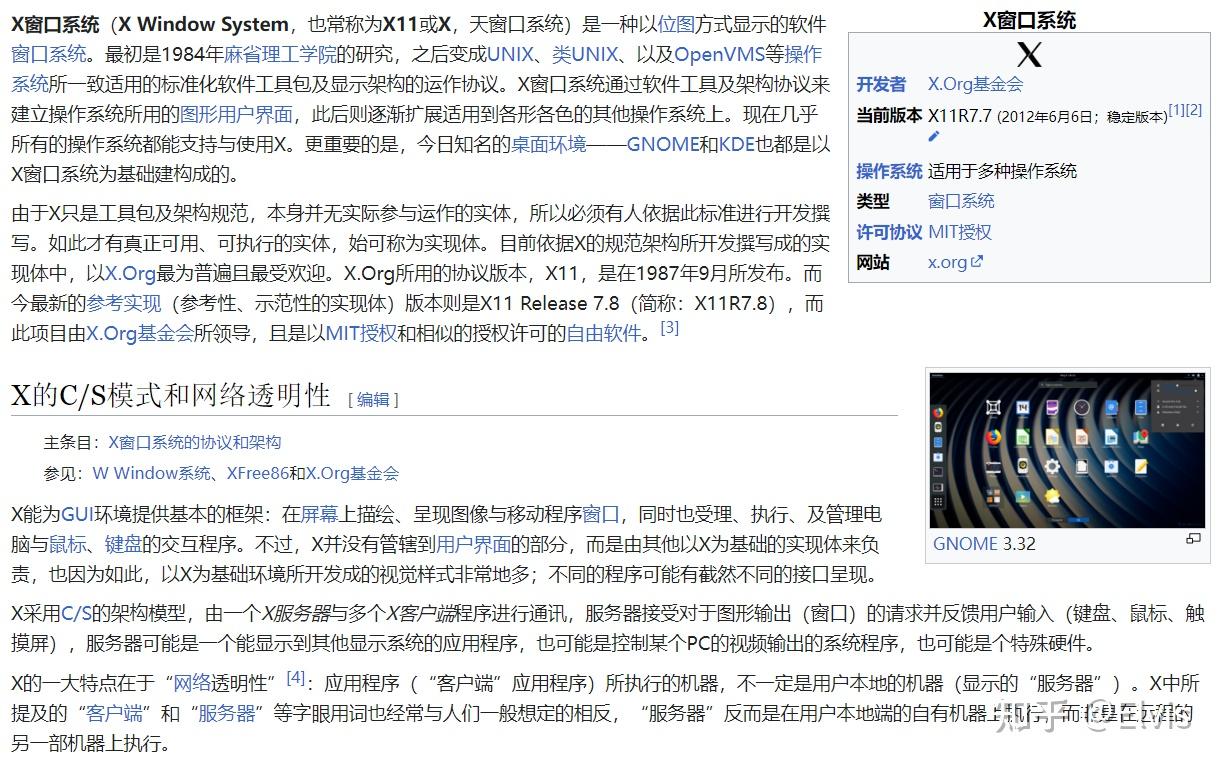Click the enlarge icon on the GNOME screenshot
This screenshot has height=764, width=1222.
[x=1192, y=538]
